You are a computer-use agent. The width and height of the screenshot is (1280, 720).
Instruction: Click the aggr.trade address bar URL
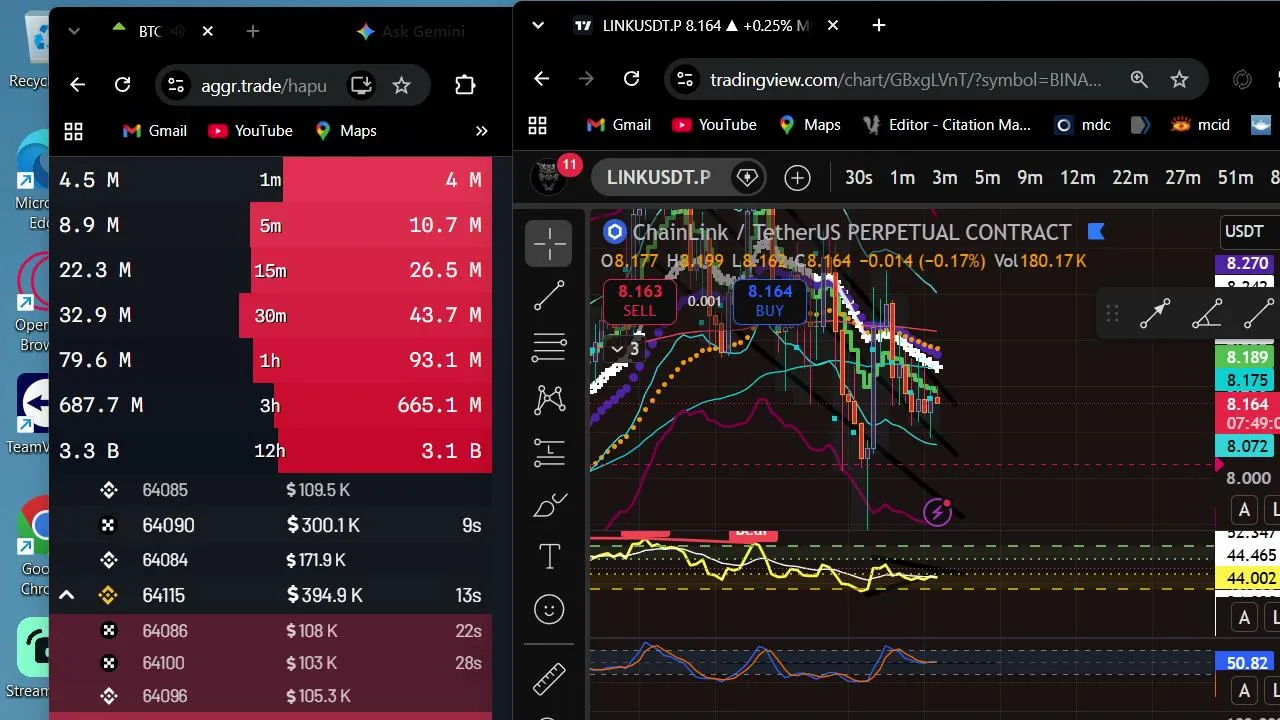(x=264, y=85)
